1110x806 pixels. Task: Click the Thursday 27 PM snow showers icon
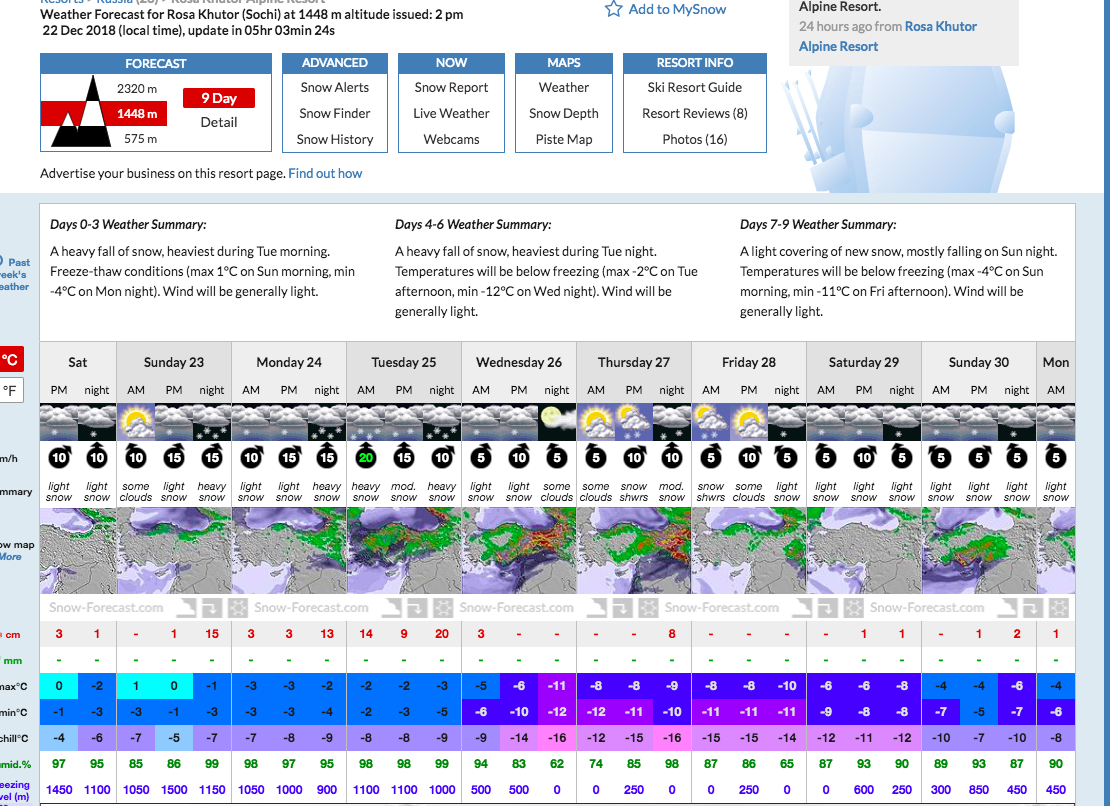(x=634, y=422)
